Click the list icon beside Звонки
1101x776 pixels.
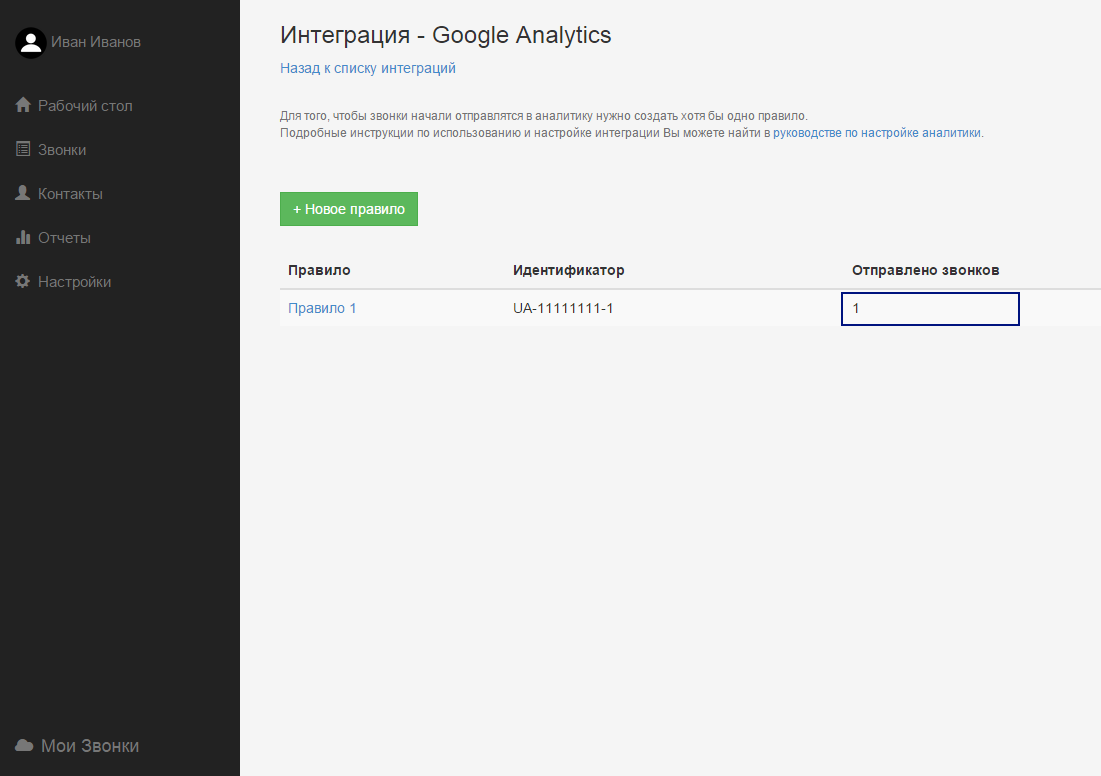(23, 149)
